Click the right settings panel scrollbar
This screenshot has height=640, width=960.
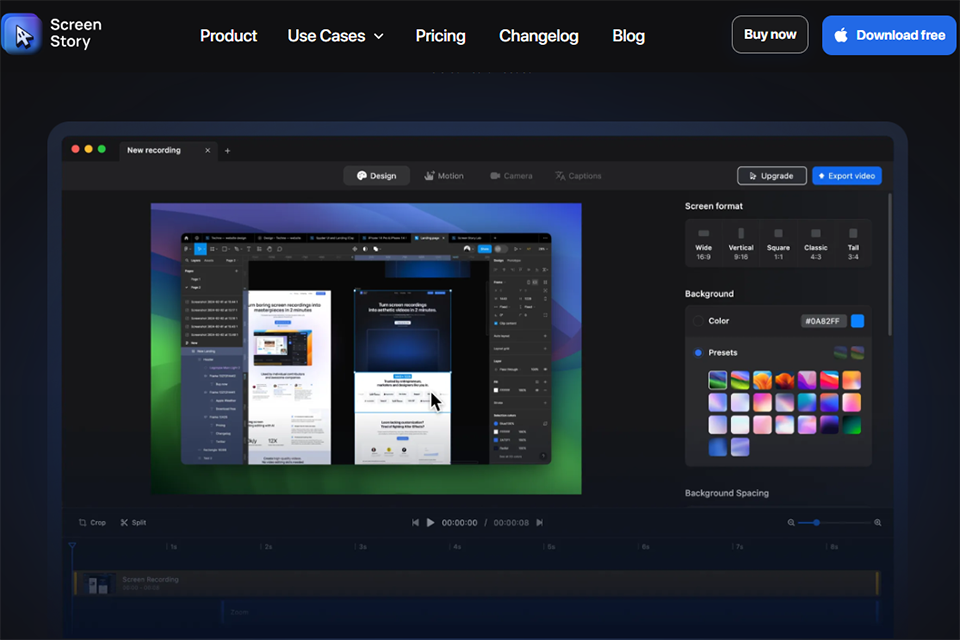890,265
